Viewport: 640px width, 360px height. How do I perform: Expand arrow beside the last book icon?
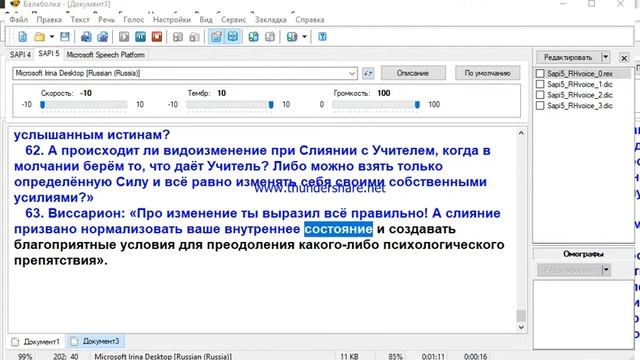point(304,37)
